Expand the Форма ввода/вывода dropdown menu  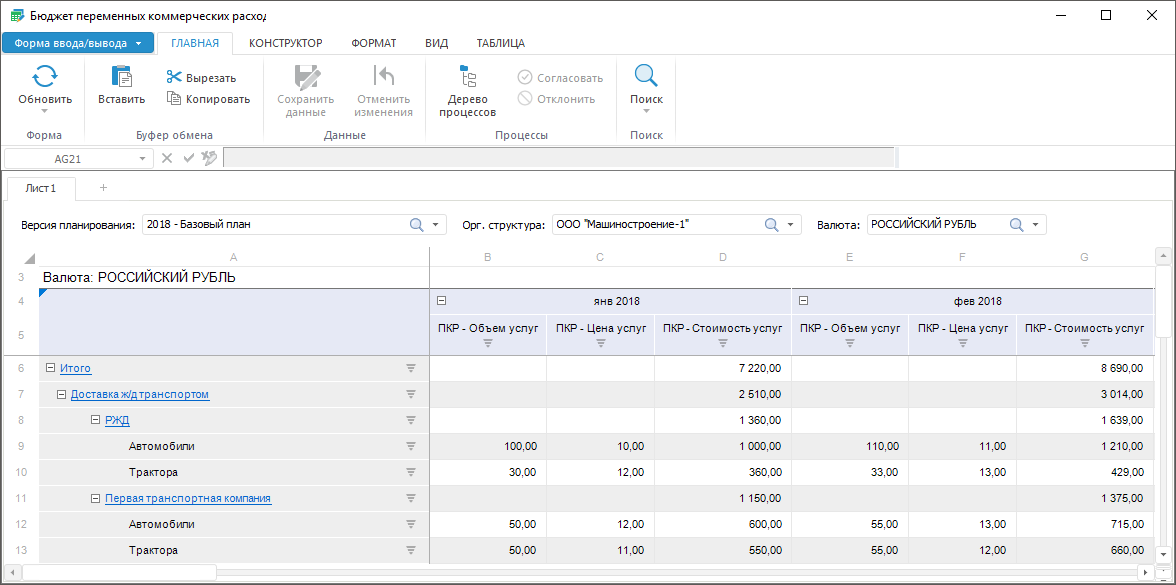point(138,44)
